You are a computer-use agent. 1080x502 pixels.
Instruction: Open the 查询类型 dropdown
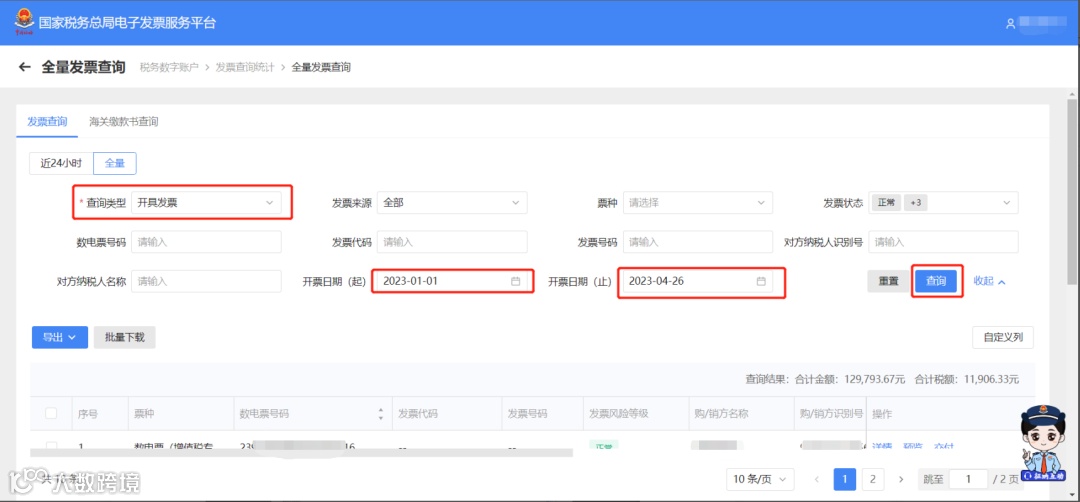pos(207,202)
